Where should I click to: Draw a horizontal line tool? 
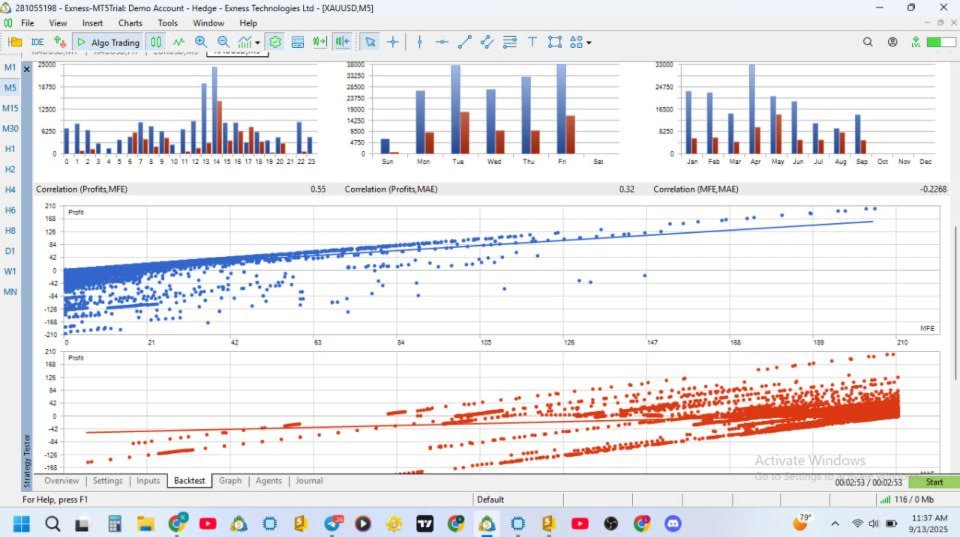(x=441, y=42)
